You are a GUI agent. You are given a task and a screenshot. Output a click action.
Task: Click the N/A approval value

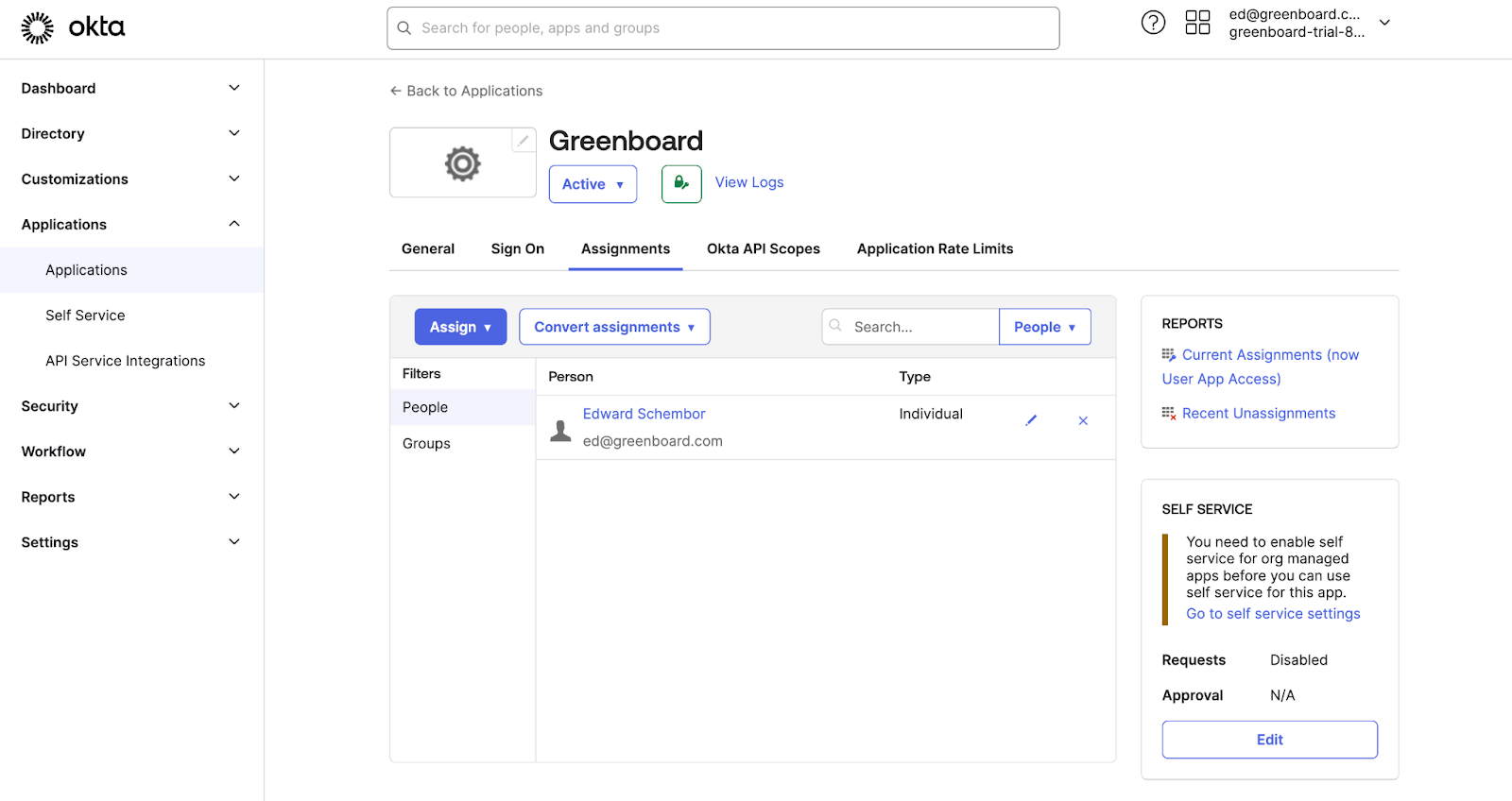1282,695
